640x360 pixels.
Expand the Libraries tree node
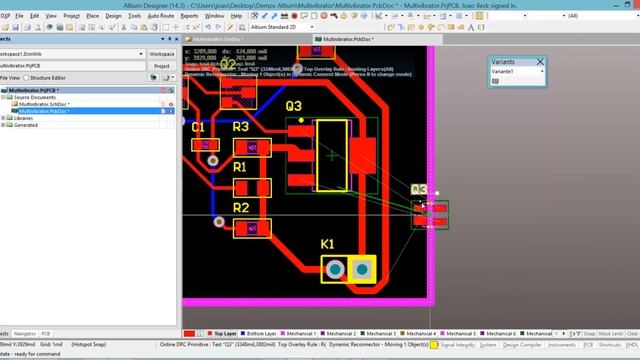point(3,118)
